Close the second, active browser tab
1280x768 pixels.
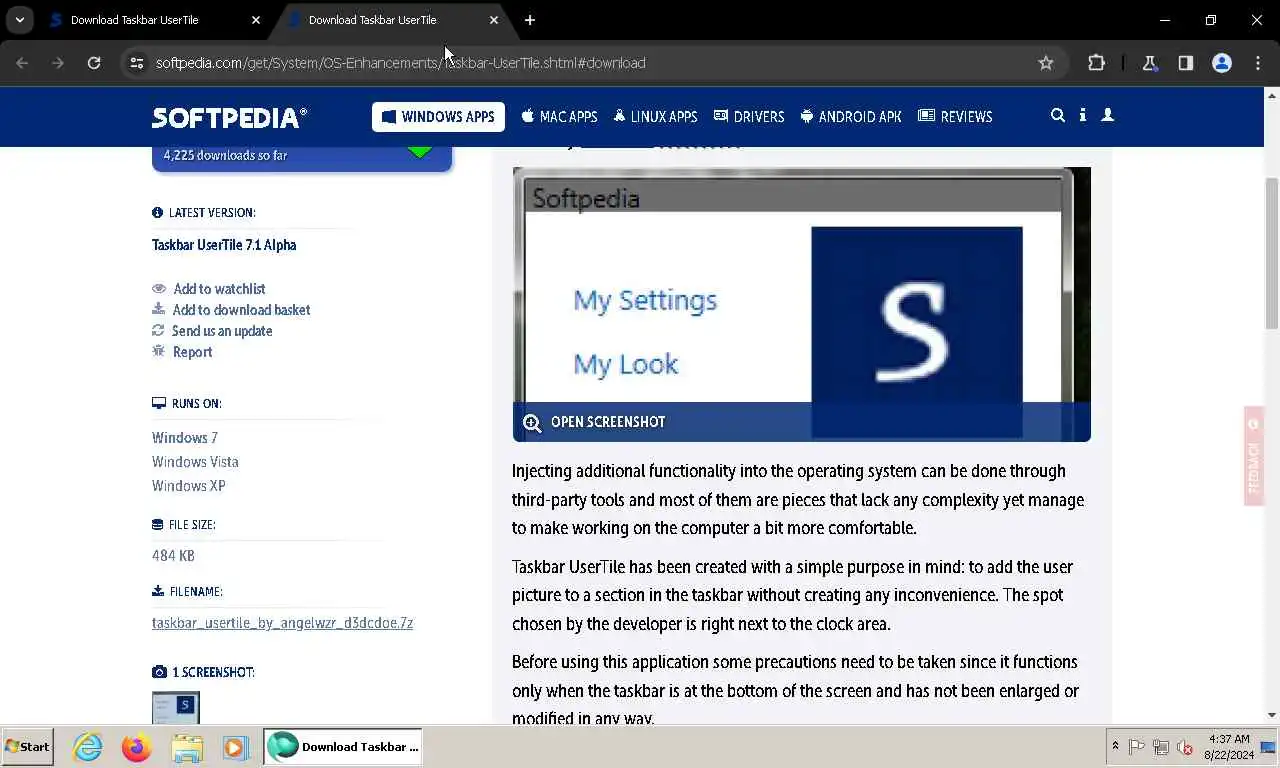(494, 20)
